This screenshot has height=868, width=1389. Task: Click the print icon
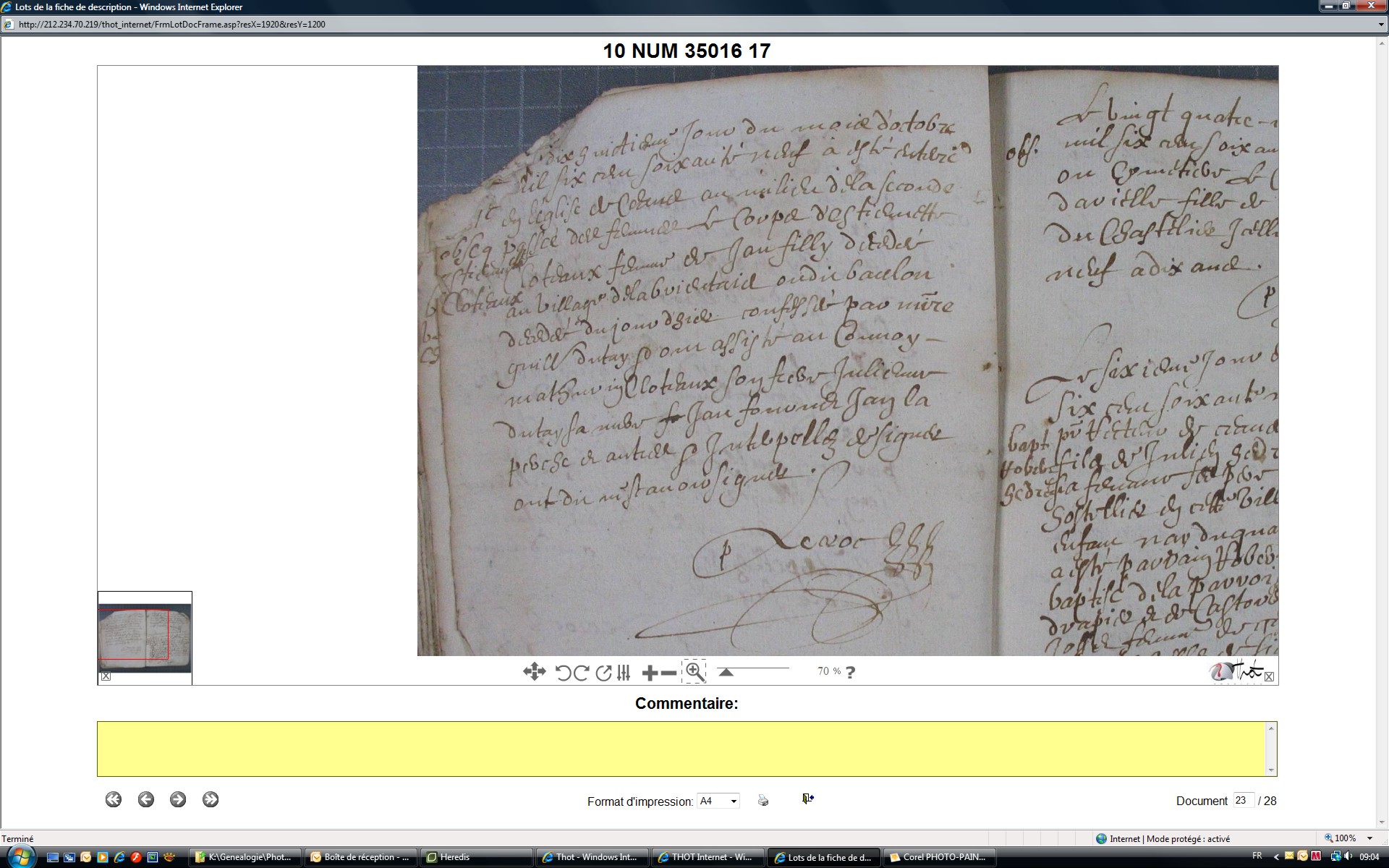763,800
